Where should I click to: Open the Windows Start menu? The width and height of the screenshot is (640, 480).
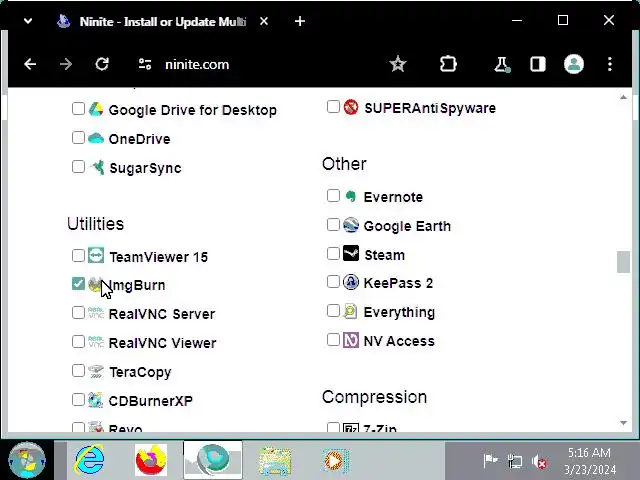pyautogui.click(x=27, y=460)
